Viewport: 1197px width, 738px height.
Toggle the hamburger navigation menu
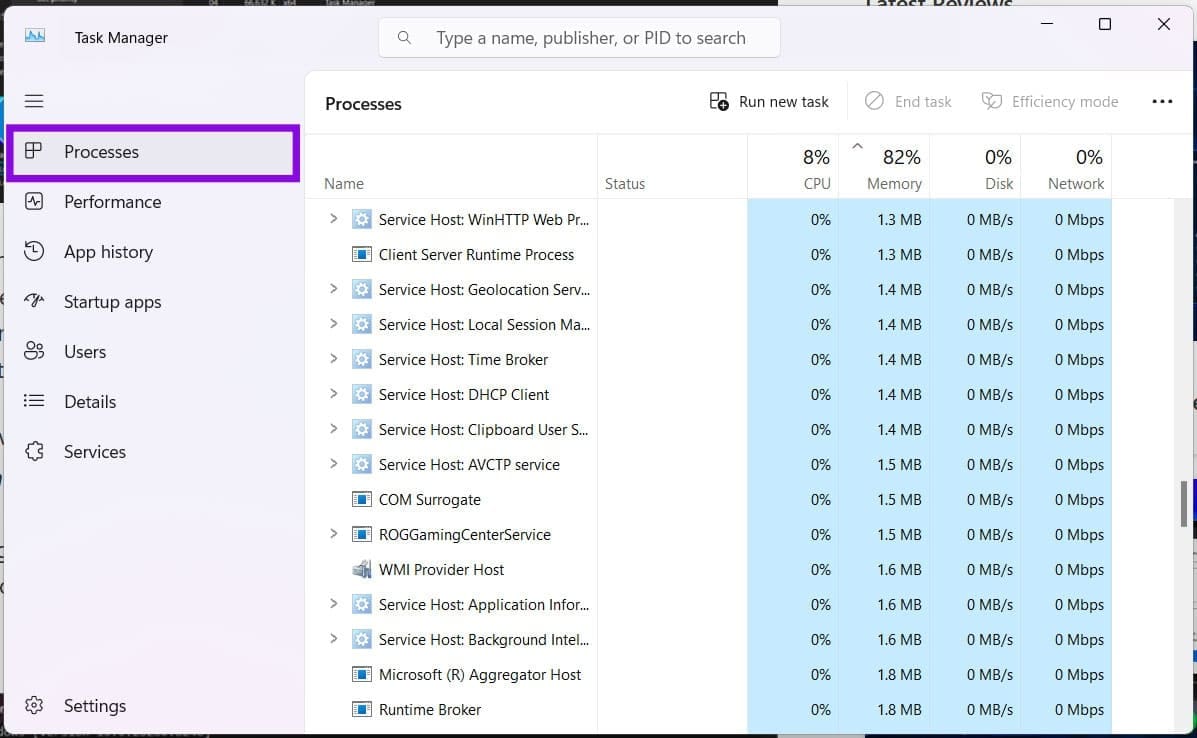coord(34,101)
